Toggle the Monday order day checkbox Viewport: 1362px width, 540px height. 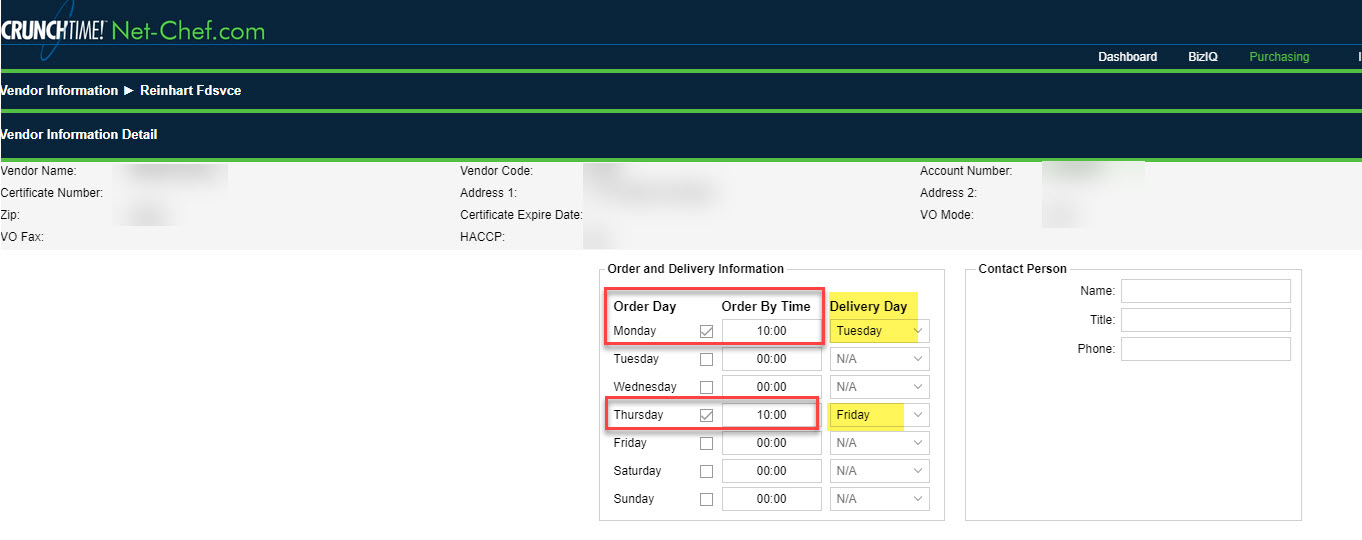[x=707, y=331]
